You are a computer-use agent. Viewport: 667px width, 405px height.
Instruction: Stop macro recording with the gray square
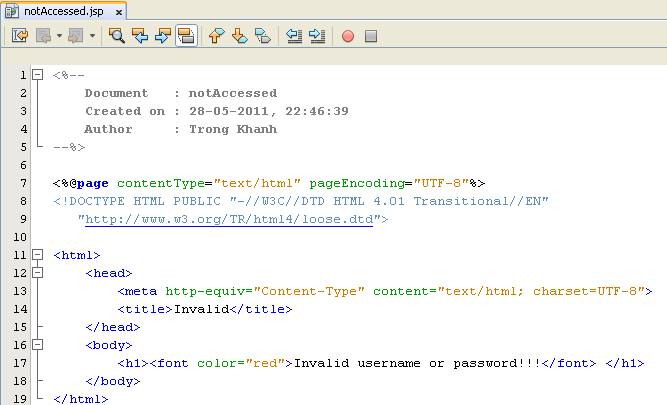tap(371, 36)
